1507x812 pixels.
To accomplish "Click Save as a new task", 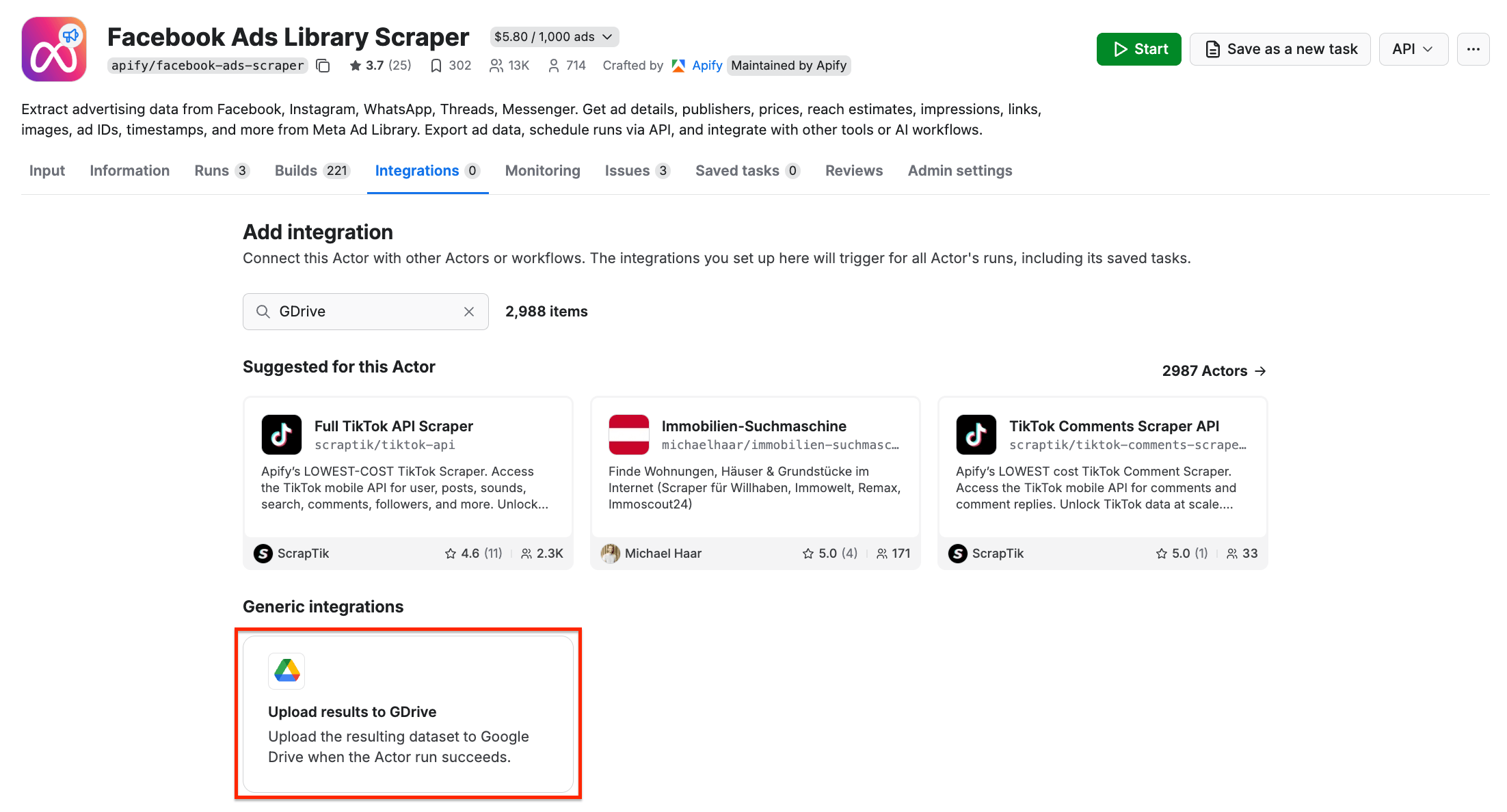I will pos(1280,49).
